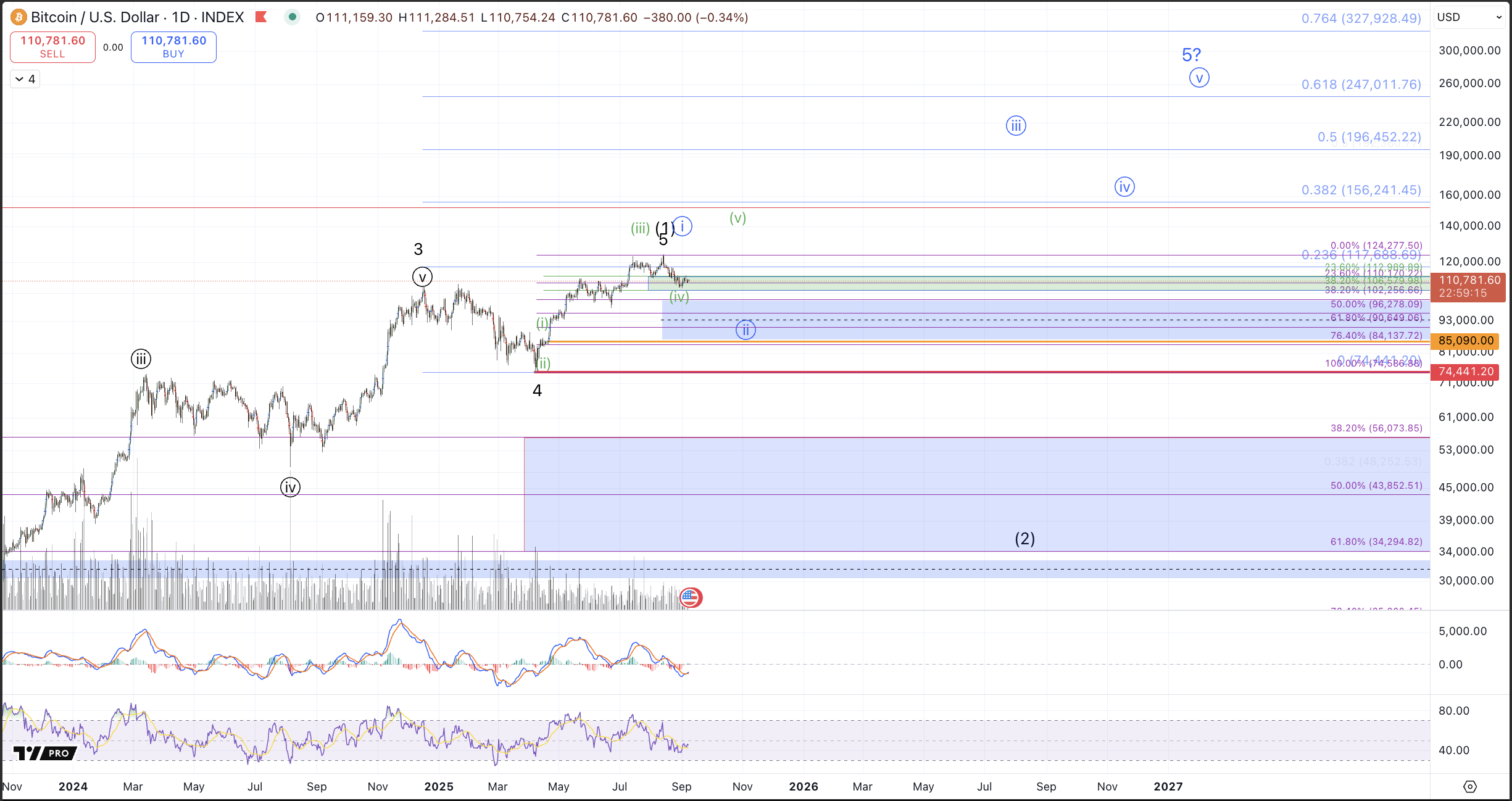Click the red flag icon beside INDEX
Viewport: 1512px width, 801px height.
pyautogui.click(x=261, y=17)
